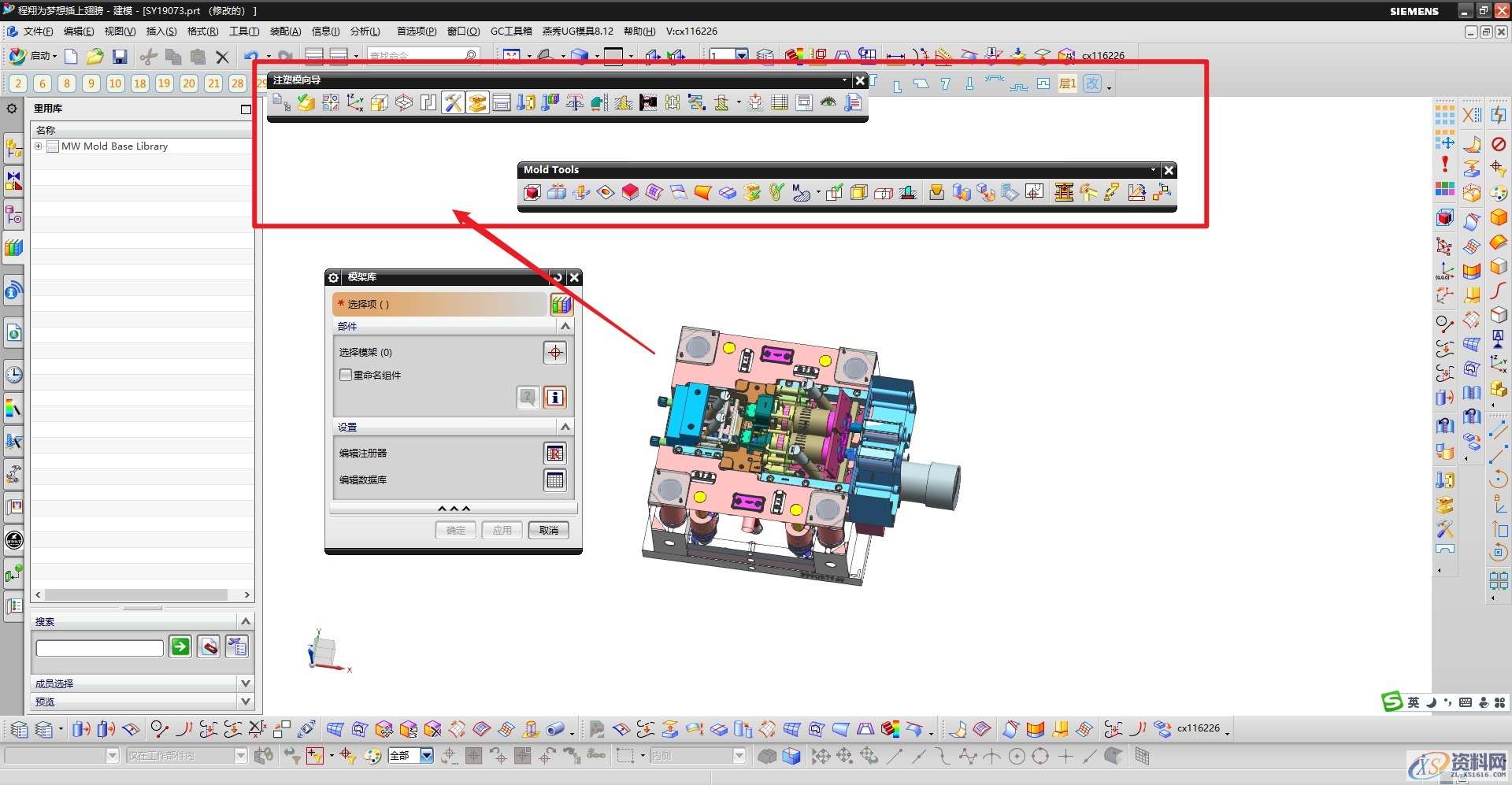Click the bookshelf library icon in 模架库 dialog
Viewport: 1512px width, 785px height.
[561, 304]
